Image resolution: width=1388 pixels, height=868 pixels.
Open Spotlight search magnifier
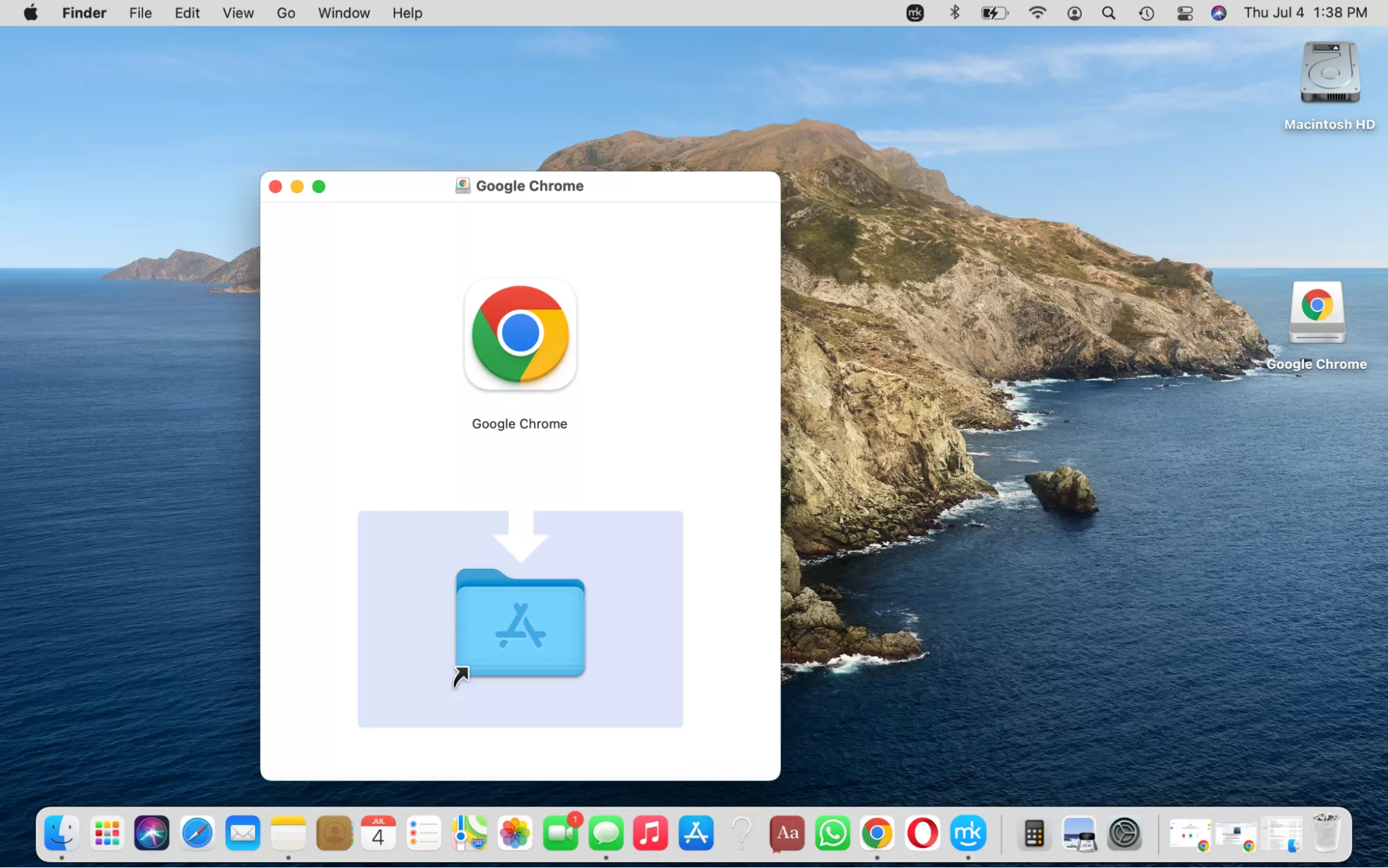point(1109,13)
